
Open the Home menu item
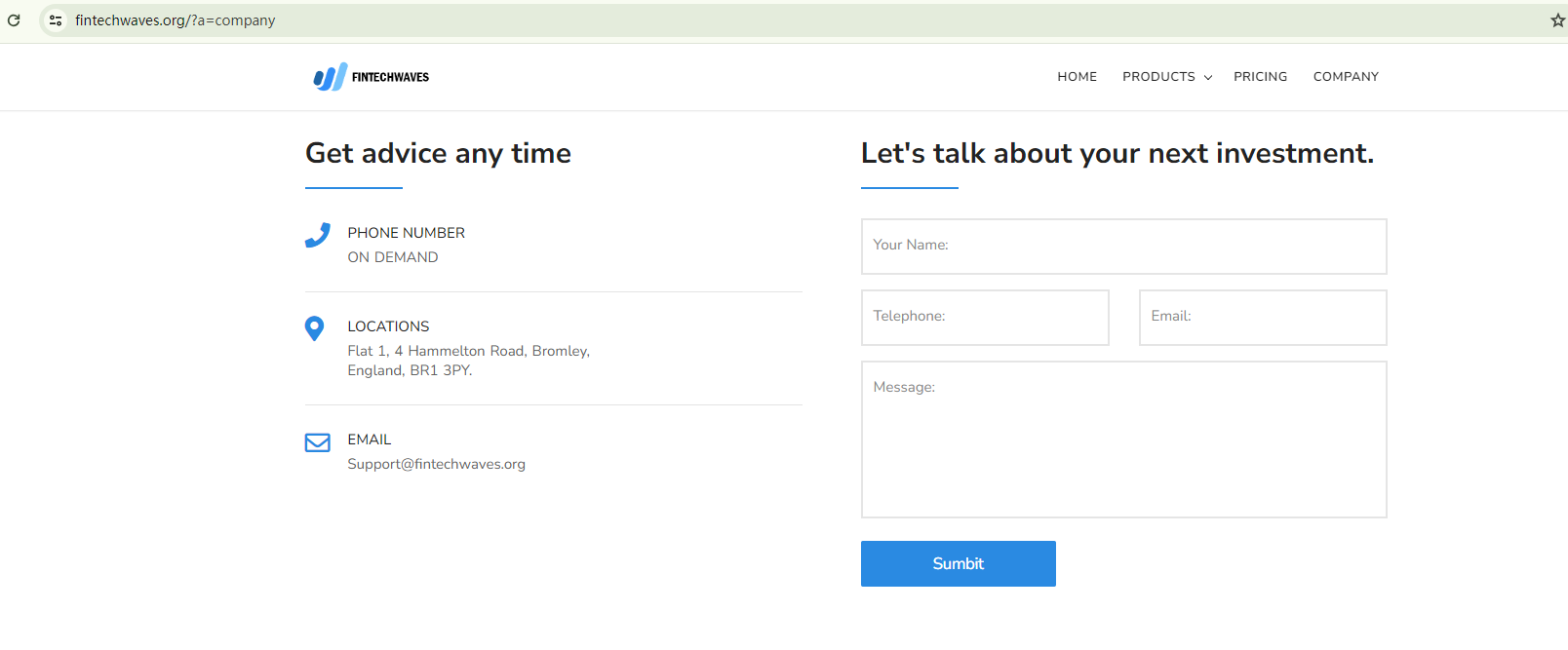point(1077,77)
